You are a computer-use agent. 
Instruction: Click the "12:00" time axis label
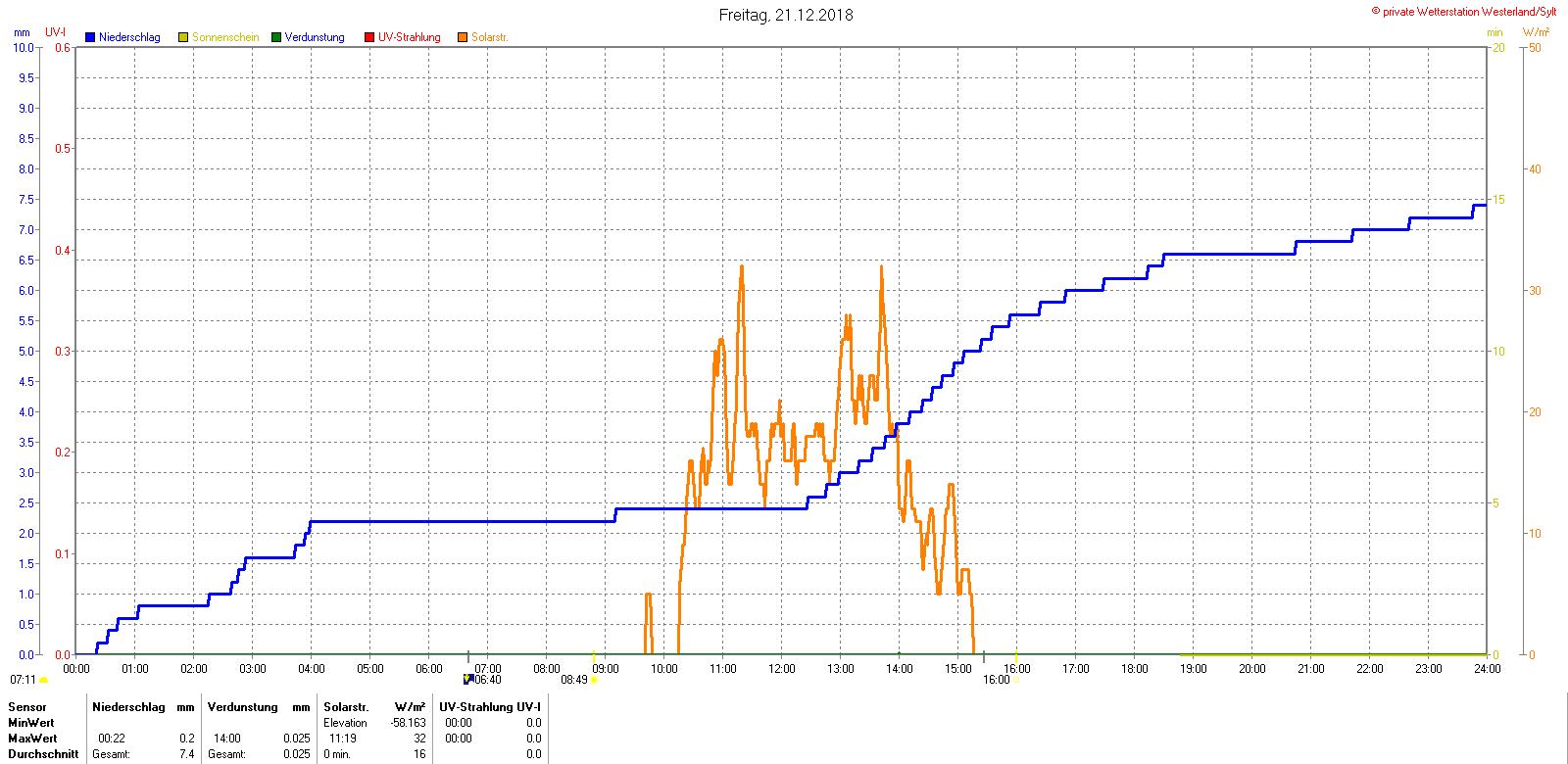(782, 669)
